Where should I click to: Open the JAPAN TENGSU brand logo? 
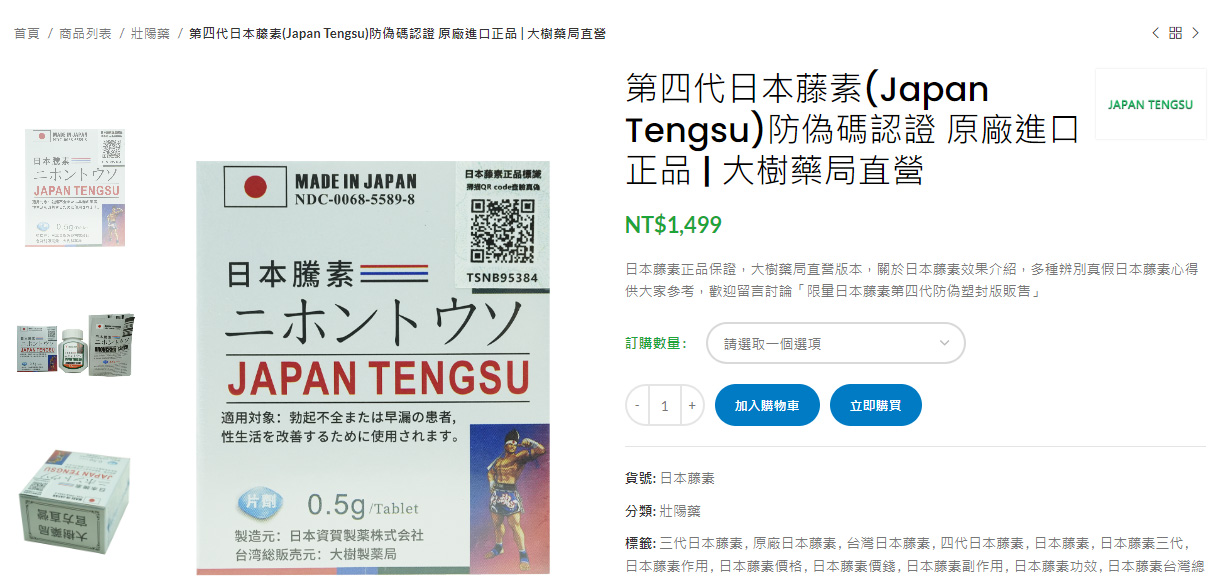tap(1150, 104)
